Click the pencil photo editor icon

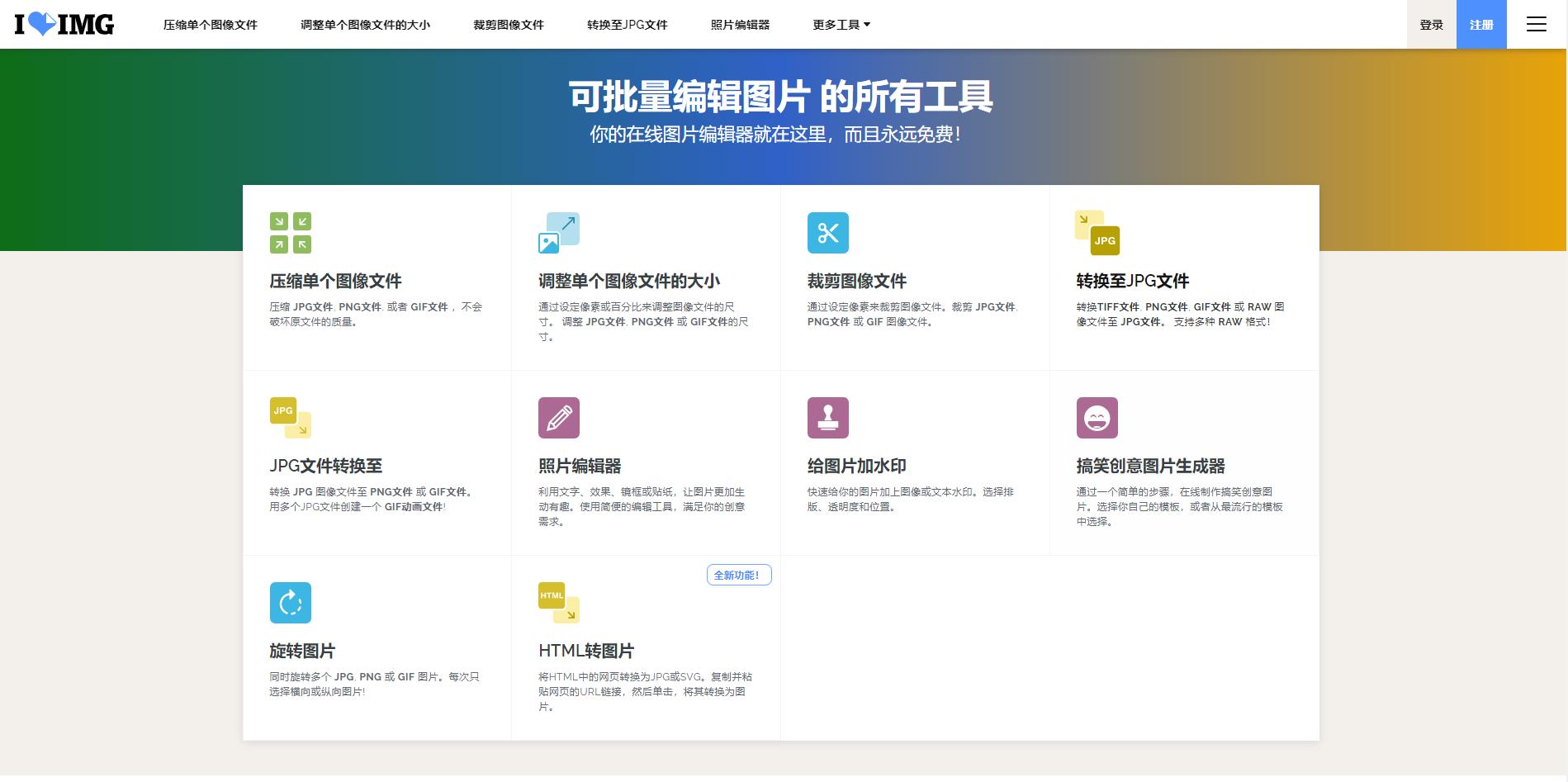click(x=560, y=417)
